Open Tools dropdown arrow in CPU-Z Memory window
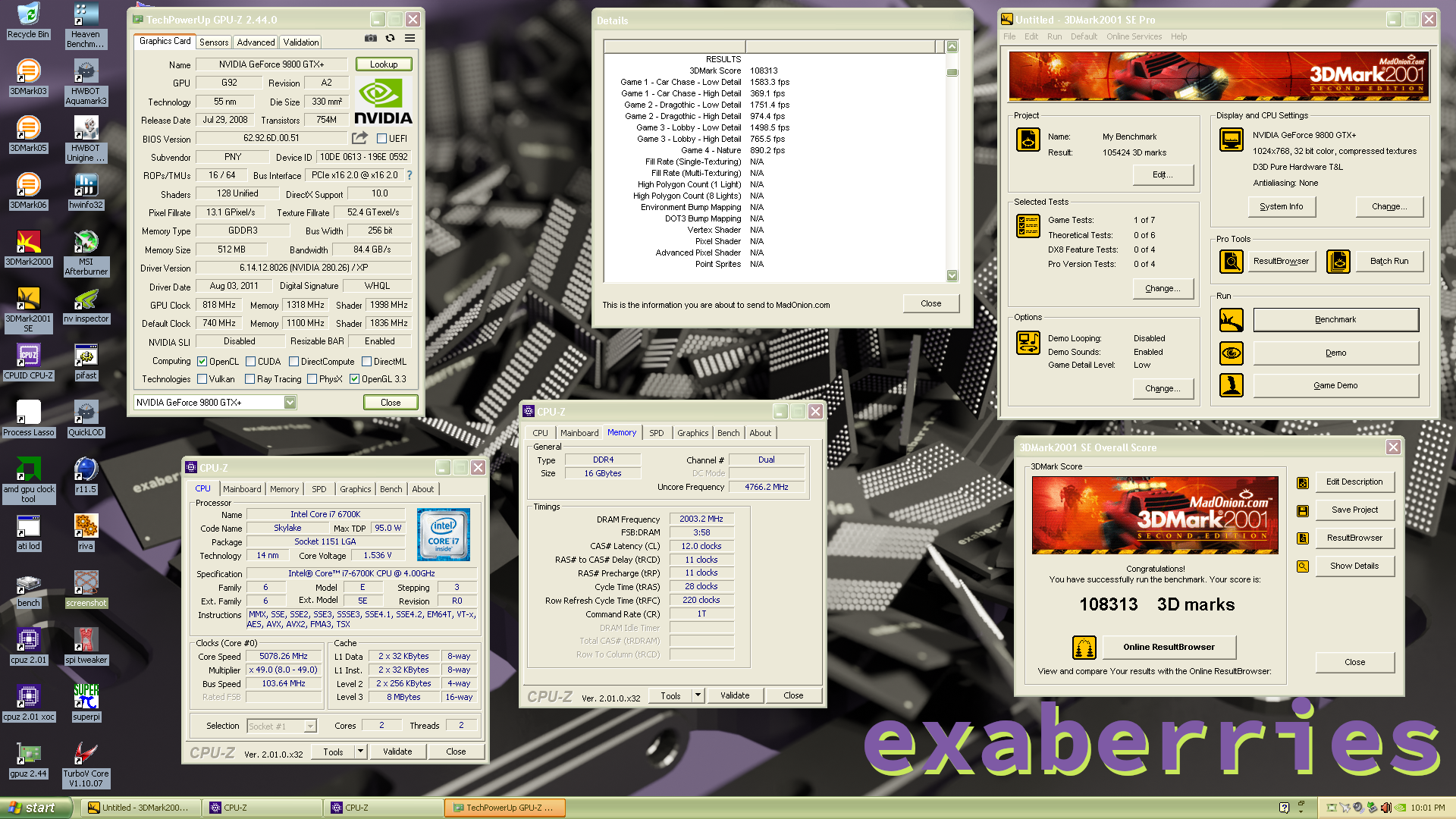 [x=698, y=695]
